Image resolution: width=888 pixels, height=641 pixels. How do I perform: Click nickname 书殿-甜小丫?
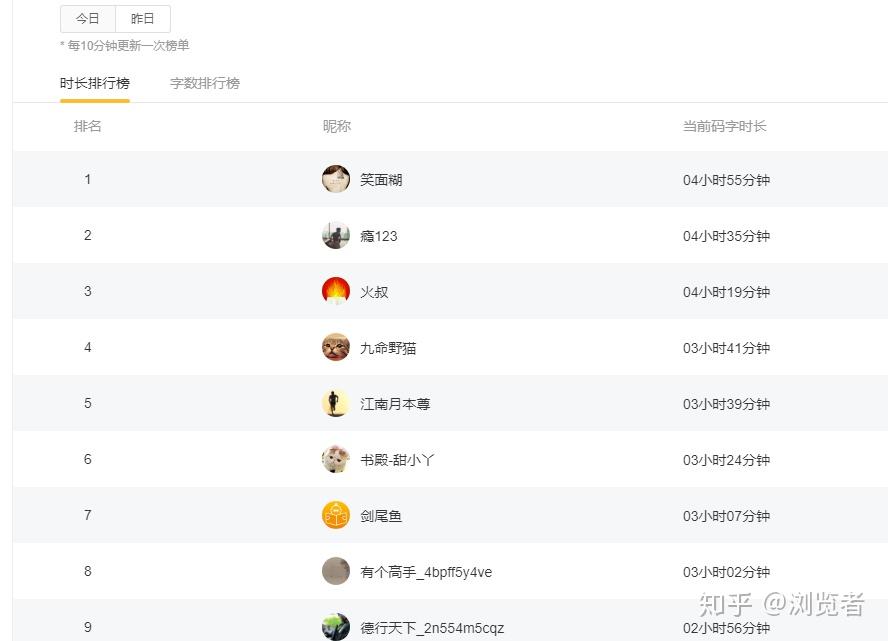click(x=398, y=460)
